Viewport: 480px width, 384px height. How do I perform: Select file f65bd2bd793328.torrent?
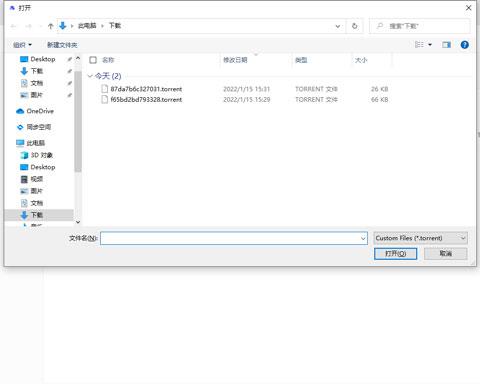[146, 99]
